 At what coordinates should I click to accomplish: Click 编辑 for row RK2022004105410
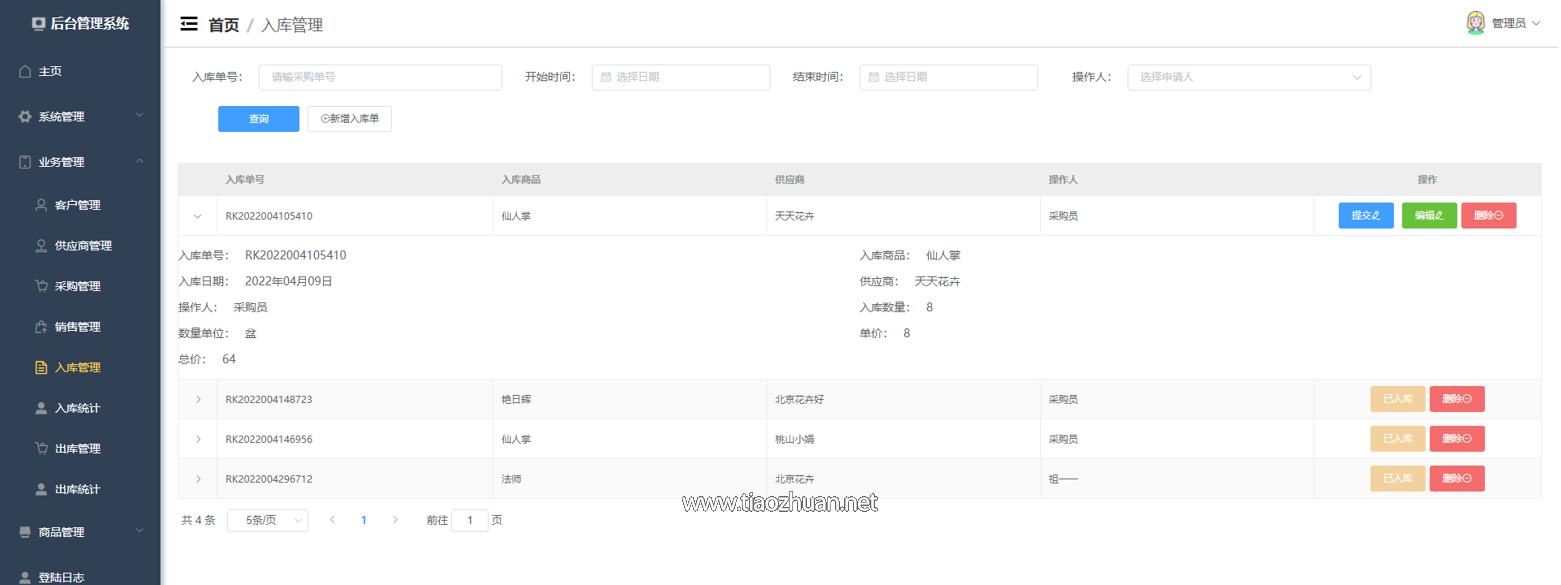coord(1429,215)
